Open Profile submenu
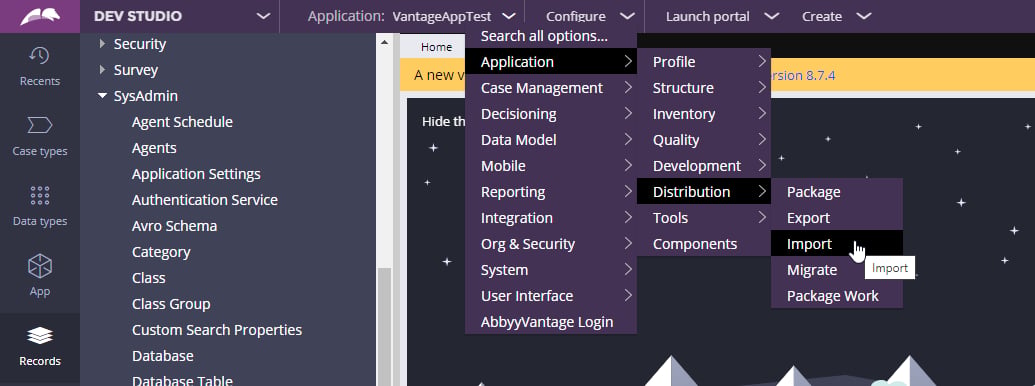Screen dimensions: 1035x386 704,62
